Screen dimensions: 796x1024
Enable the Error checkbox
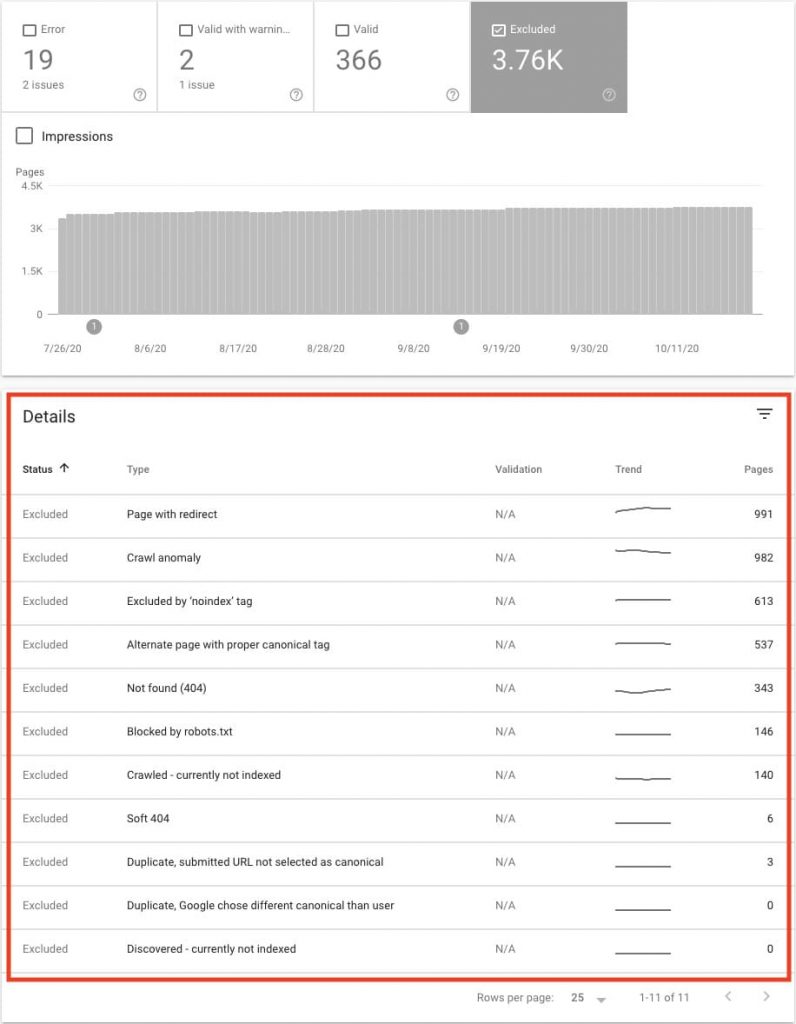[x=29, y=30]
